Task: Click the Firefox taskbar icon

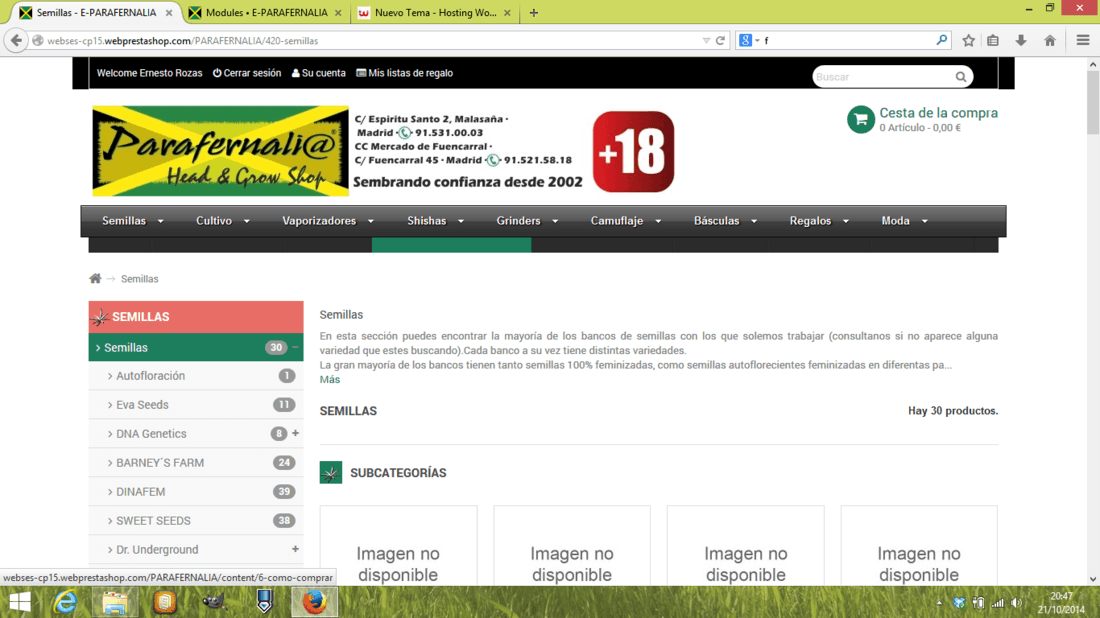Action: (314, 602)
